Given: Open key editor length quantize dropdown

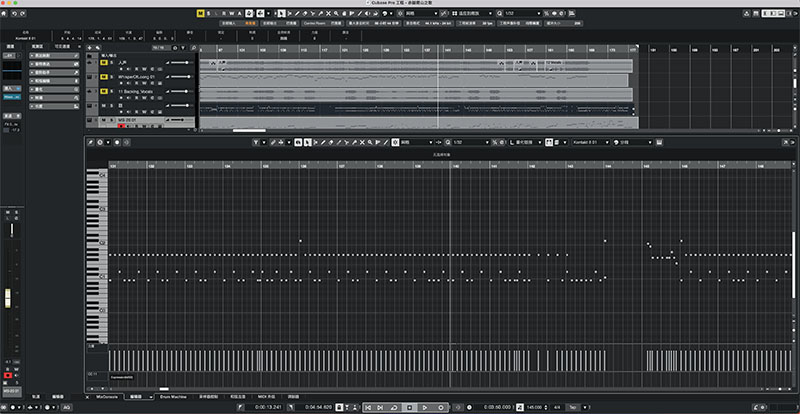Looking at the screenshot, I should [x=526, y=142].
